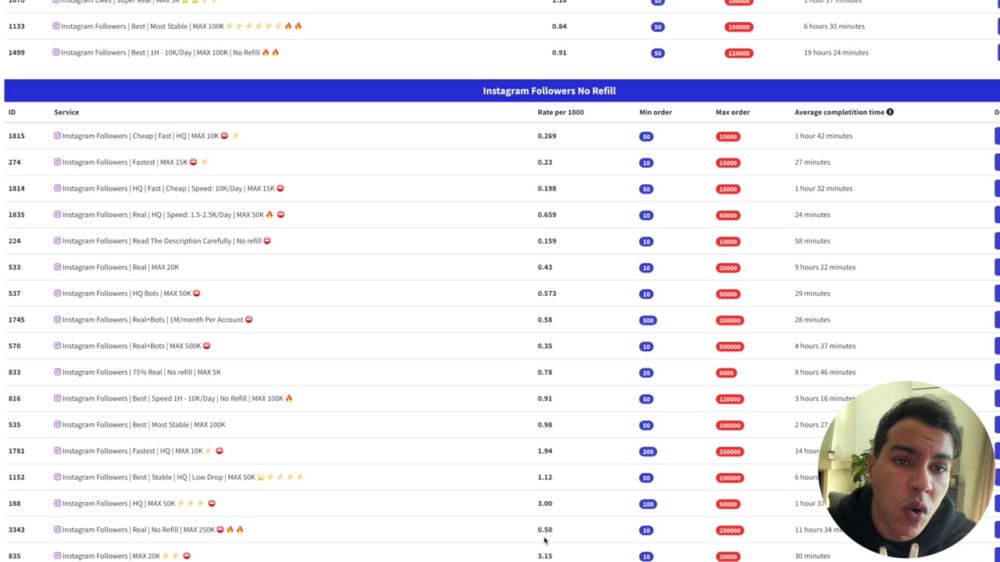1000x562 pixels.
Task: Click Instagram icon in service row 570
Action: pyautogui.click(x=57, y=346)
